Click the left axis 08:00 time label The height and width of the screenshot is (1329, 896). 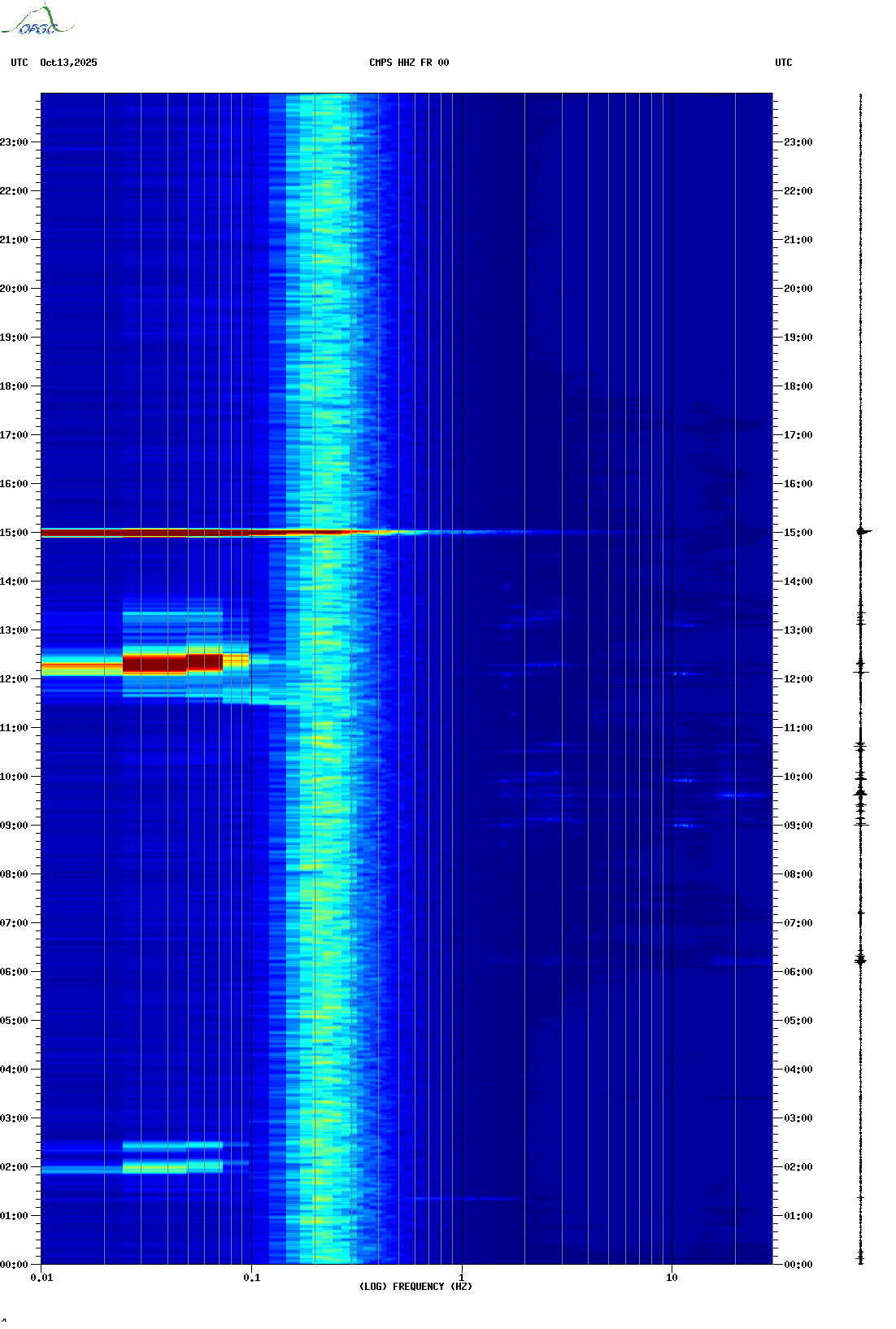pyautogui.click(x=14, y=874)
